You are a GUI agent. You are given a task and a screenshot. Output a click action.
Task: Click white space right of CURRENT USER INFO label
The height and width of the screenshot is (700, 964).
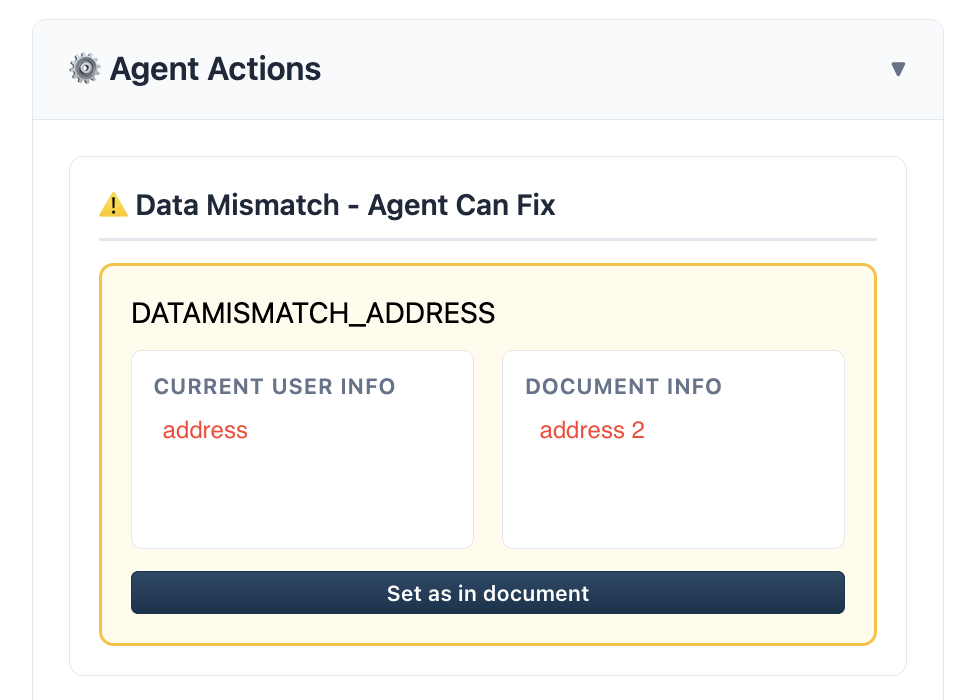pyautogui.click(x=435, y=387)
